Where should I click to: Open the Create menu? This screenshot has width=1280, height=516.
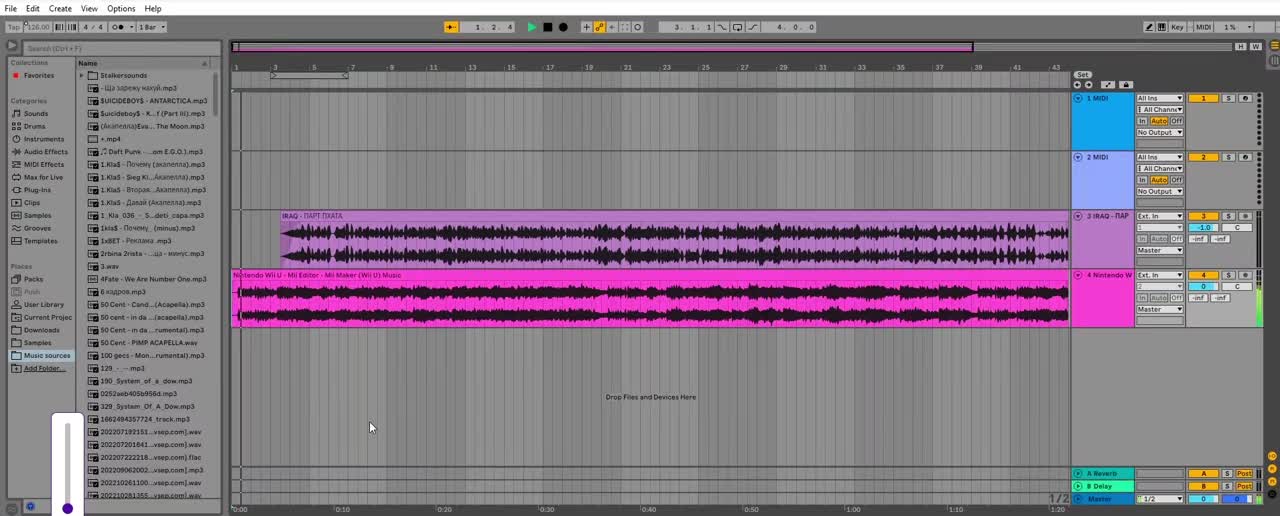point(60,8)
